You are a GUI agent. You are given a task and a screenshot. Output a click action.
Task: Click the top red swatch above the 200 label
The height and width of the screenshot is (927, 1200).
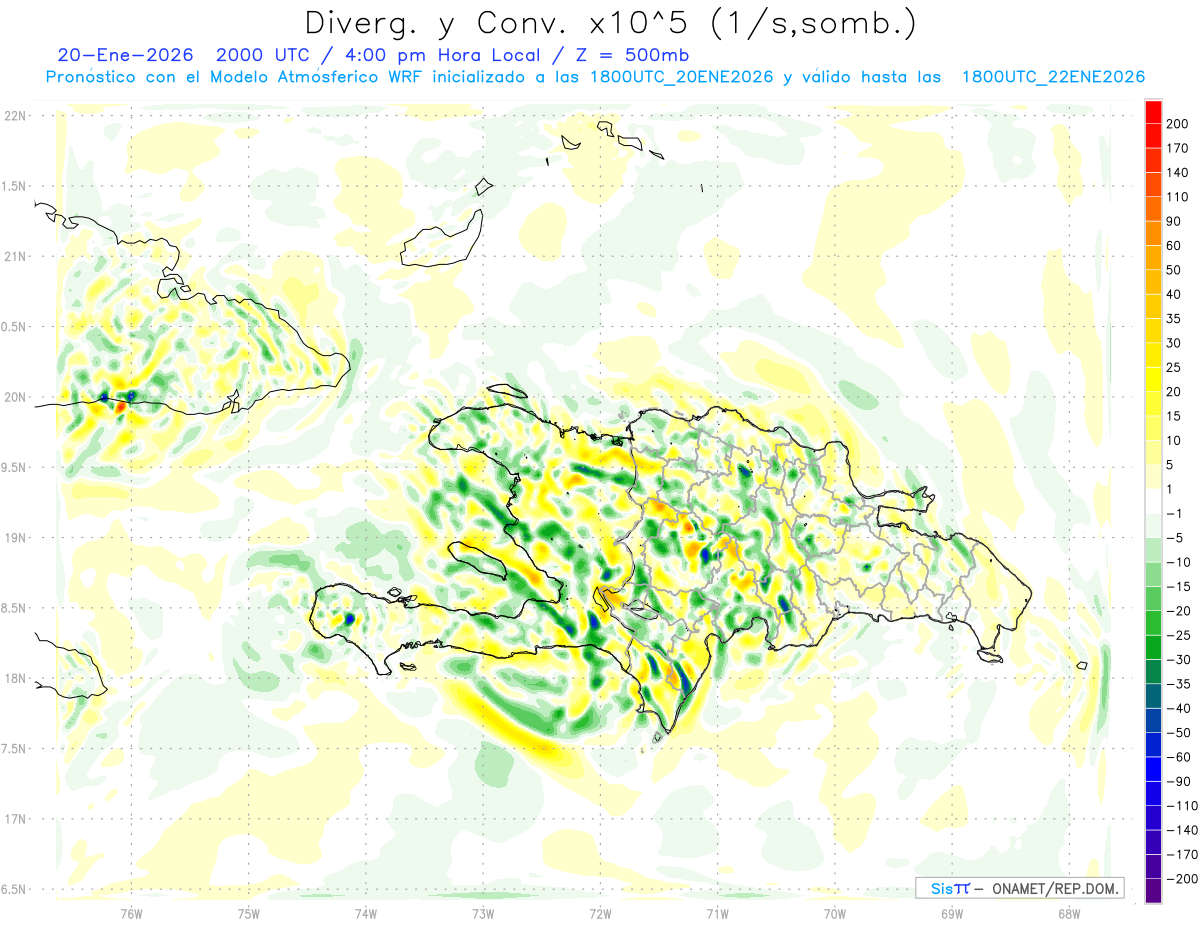click(1153, 111)
